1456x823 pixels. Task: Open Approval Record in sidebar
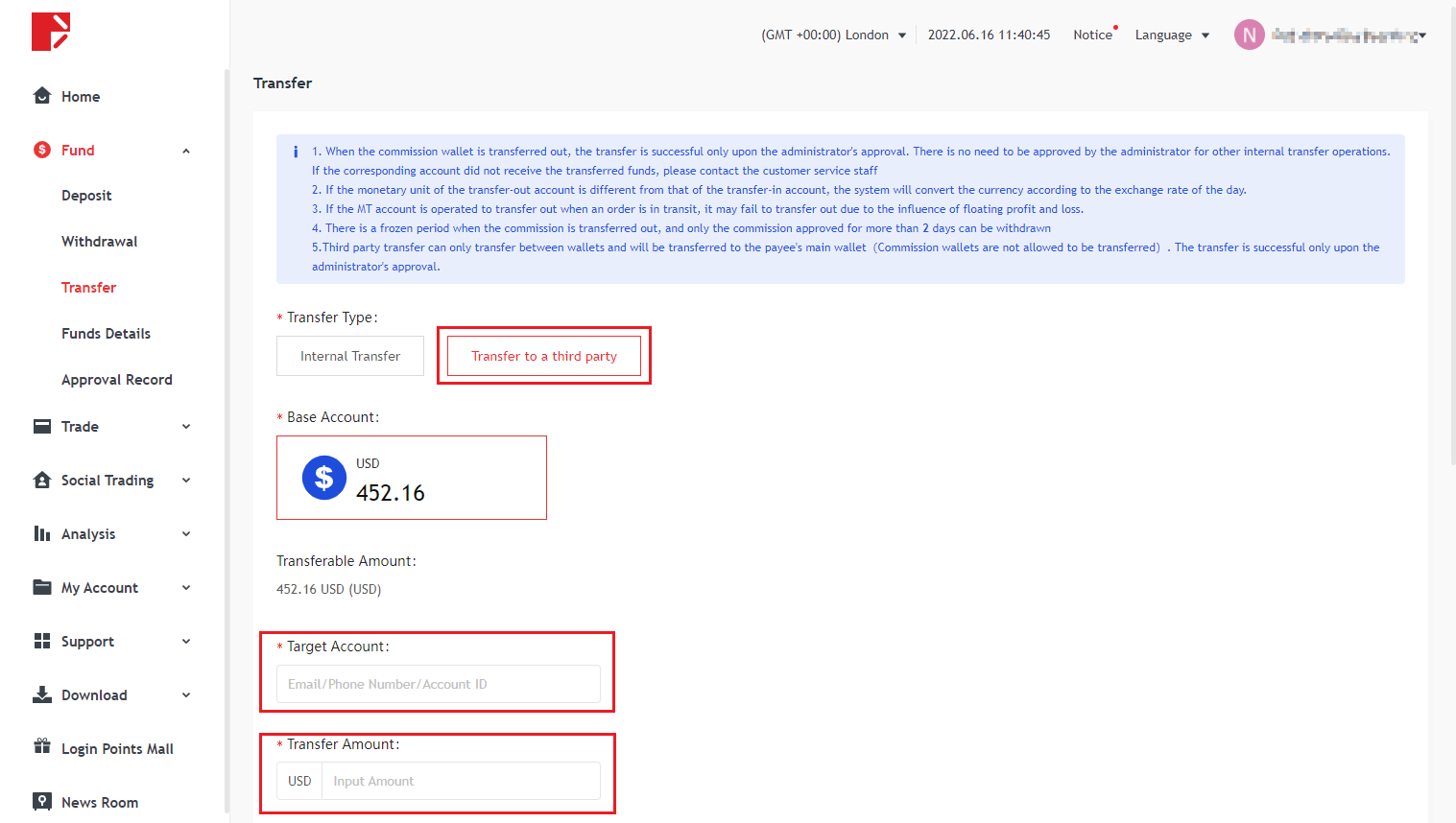pos(116,380)
